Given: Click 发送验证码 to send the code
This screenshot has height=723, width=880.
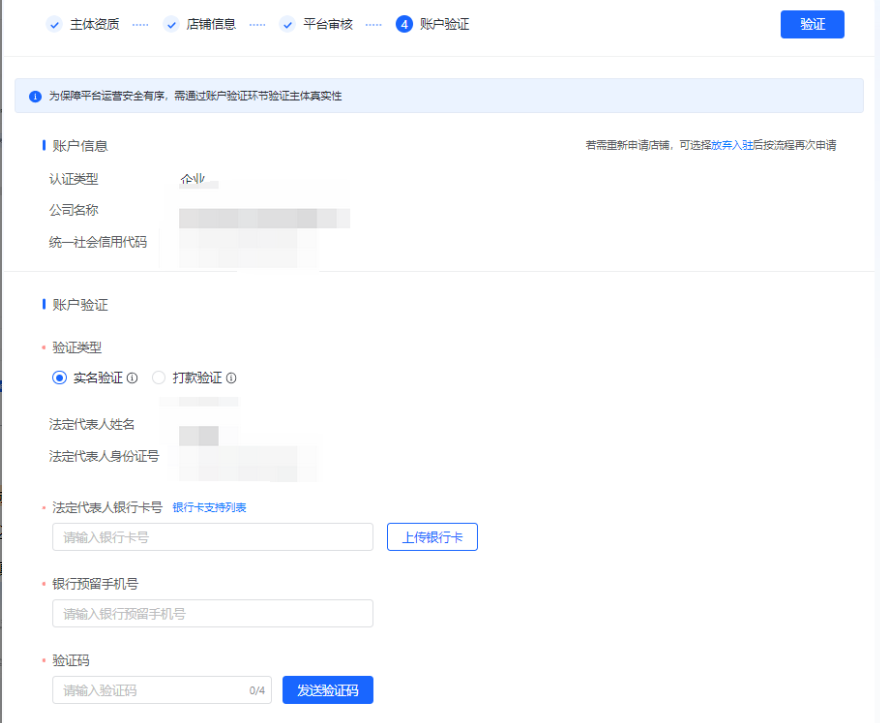Looking at the screenshot, I should point(328,689).
